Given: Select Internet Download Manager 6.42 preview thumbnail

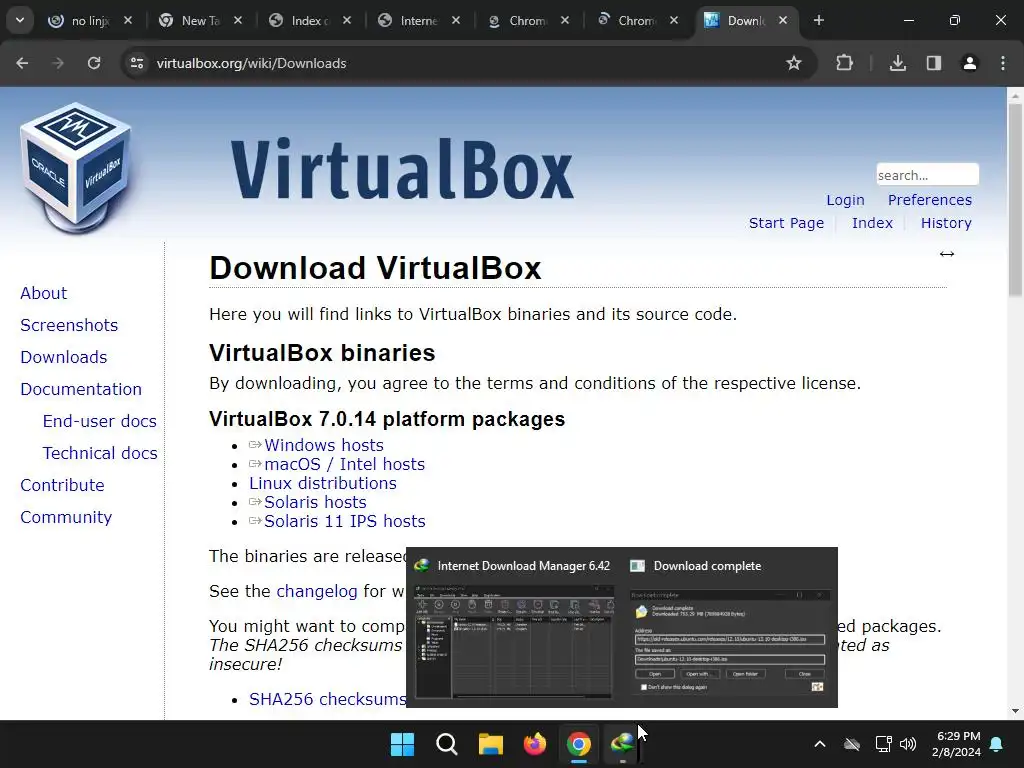Looking at the screenshot, I should pos(514,628).
